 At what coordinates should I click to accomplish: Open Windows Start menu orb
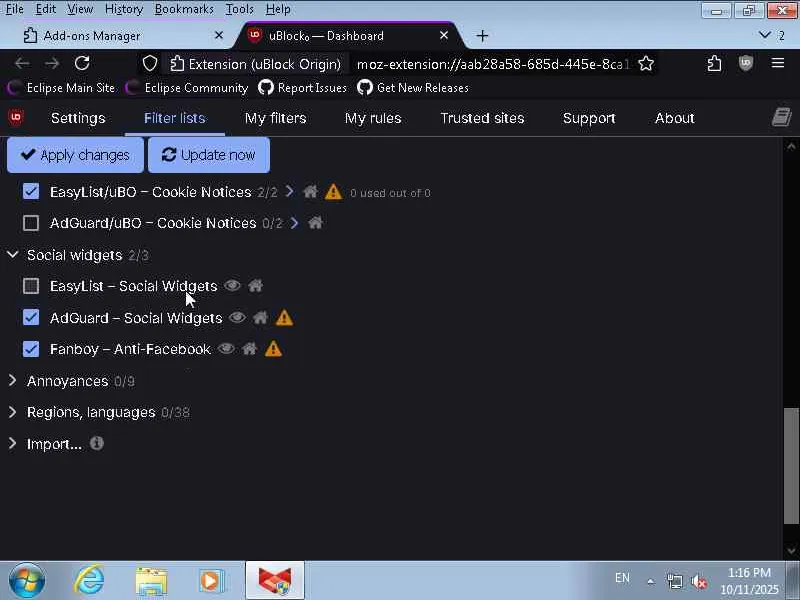coord(27,581)
